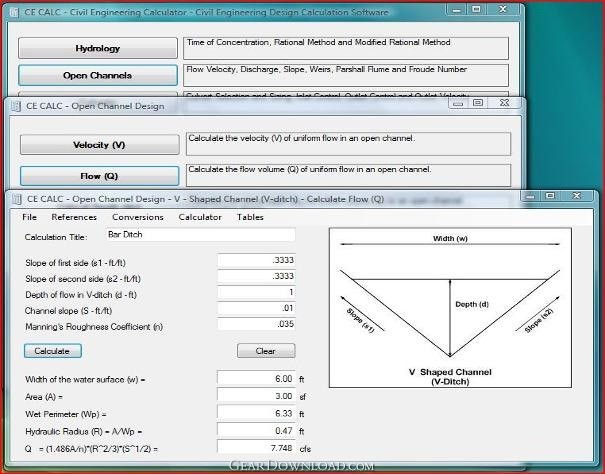
Task: Click Flow (Q) description text box
Action: pos(348,175)
